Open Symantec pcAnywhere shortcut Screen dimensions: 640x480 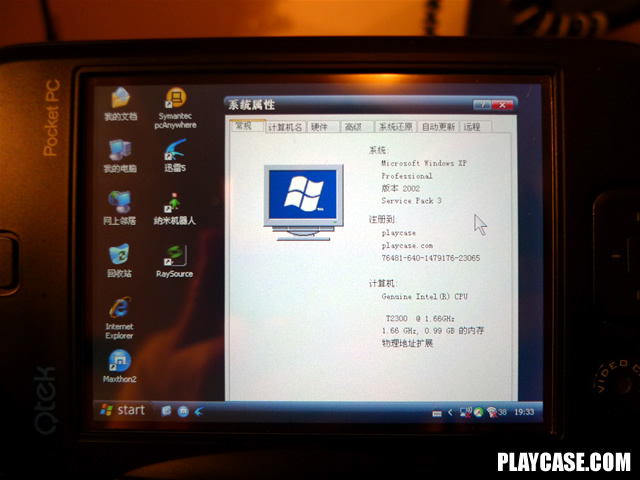176,108
